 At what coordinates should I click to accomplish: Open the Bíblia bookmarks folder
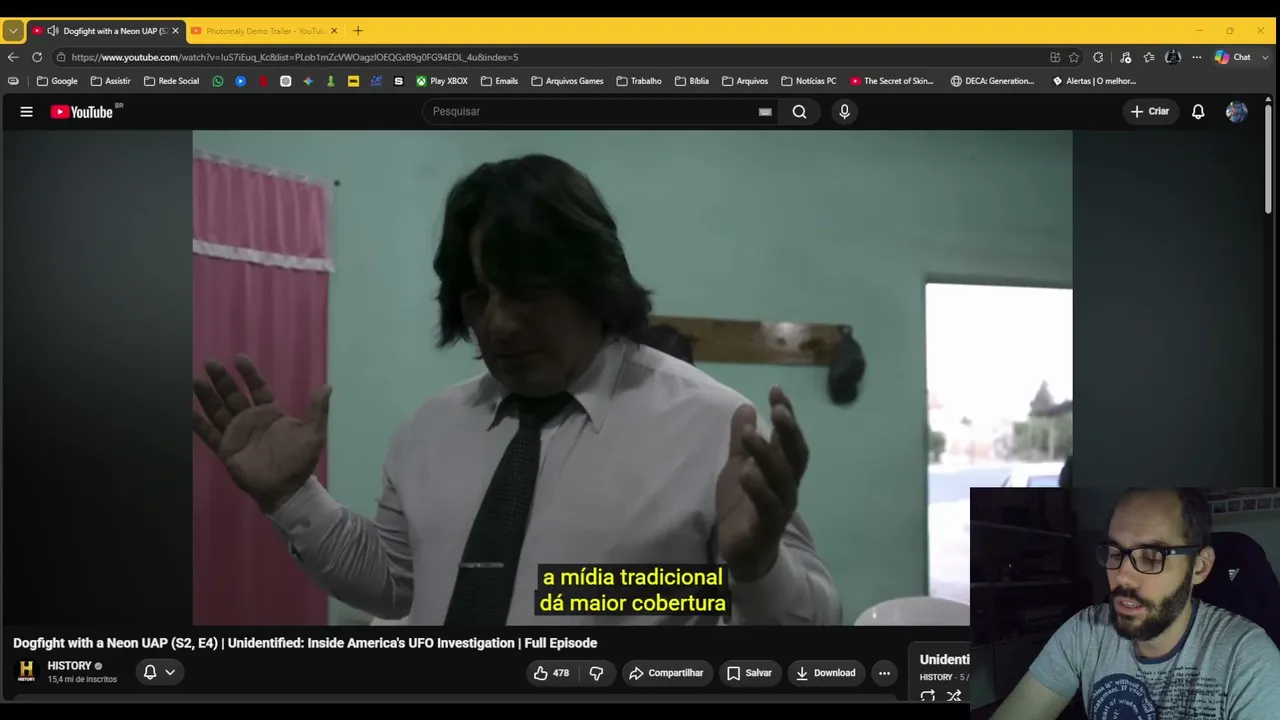[692, 81]
